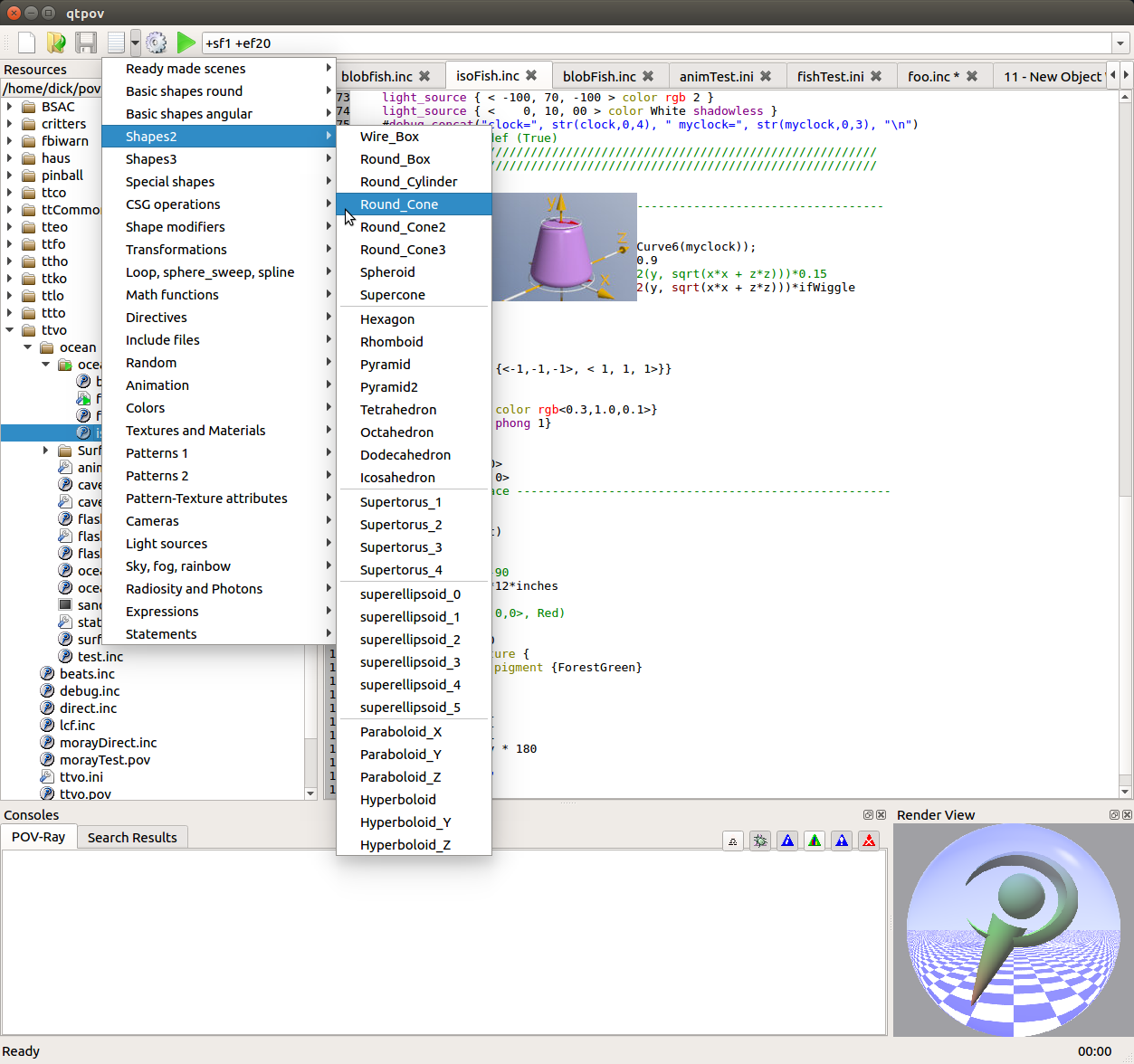Switch to the Search Results tab
1134x1064 pixels.
[132, 837]
